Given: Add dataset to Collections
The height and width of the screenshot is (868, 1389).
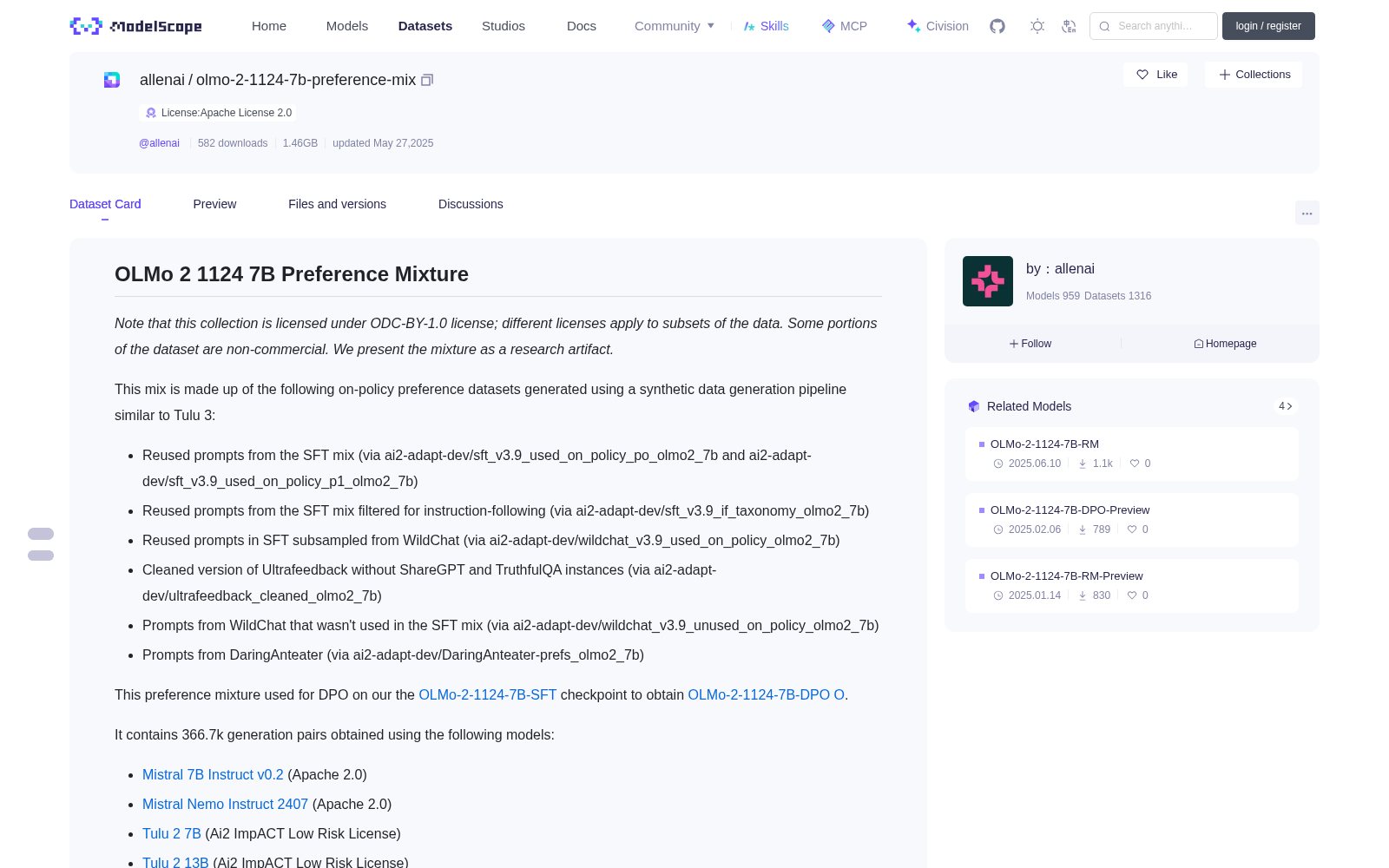Looking at the screenshot, I should 1254,75.
